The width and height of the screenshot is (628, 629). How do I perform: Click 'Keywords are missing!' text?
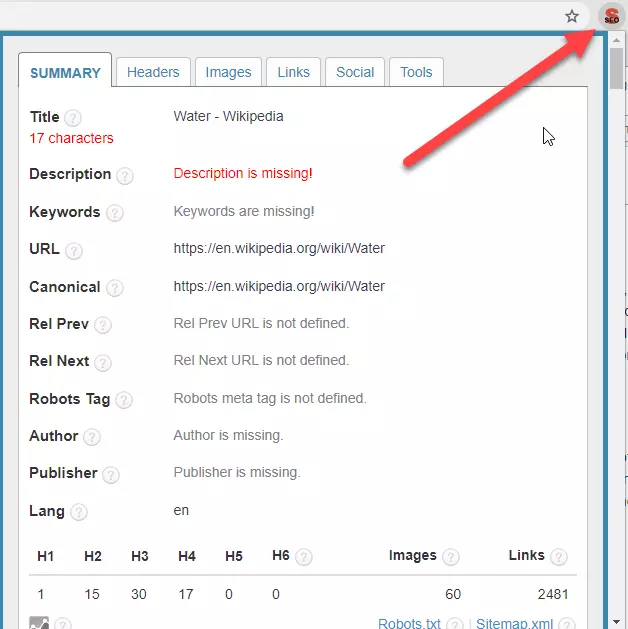click(244, 211)
